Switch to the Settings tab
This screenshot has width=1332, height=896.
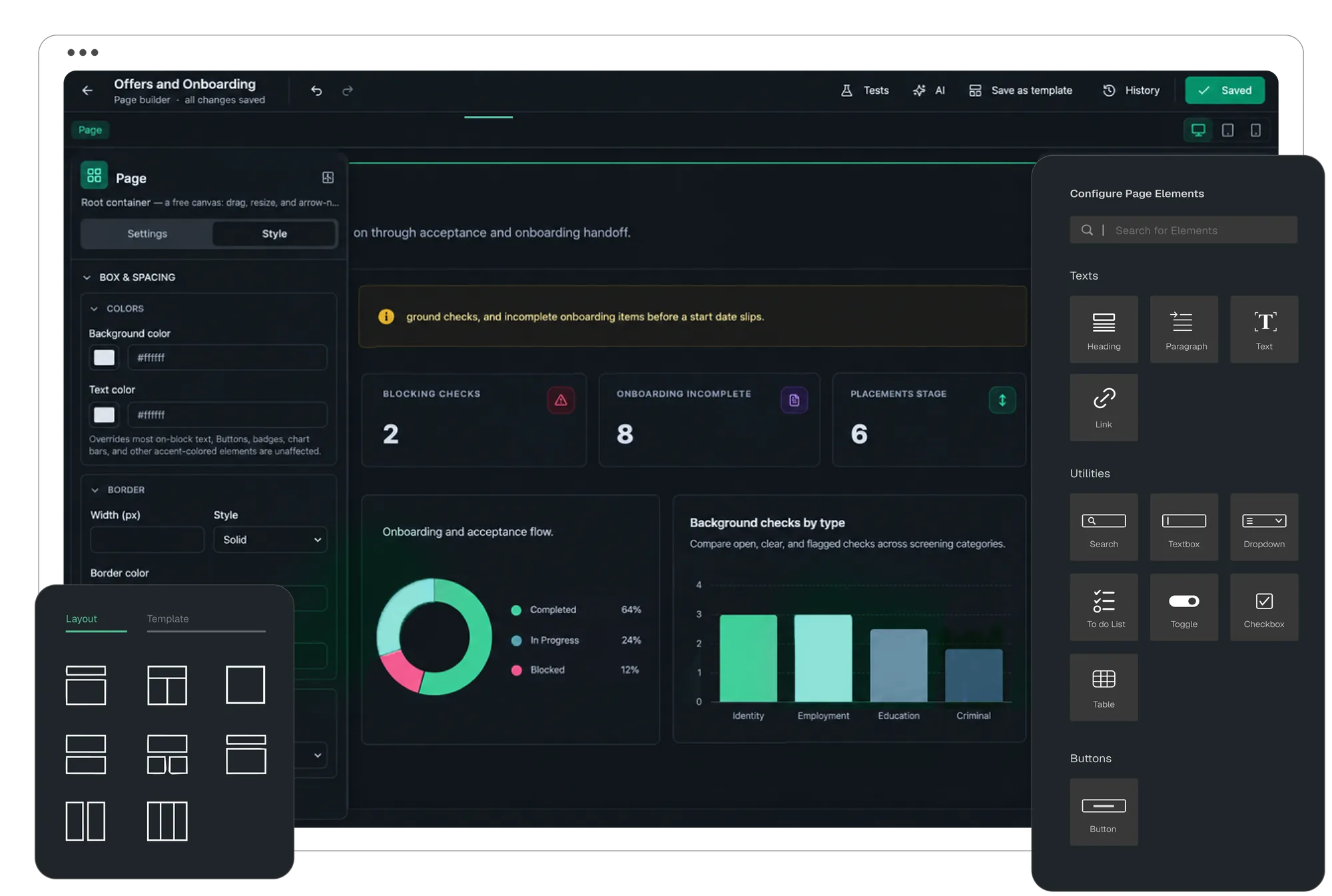[147, 234]
